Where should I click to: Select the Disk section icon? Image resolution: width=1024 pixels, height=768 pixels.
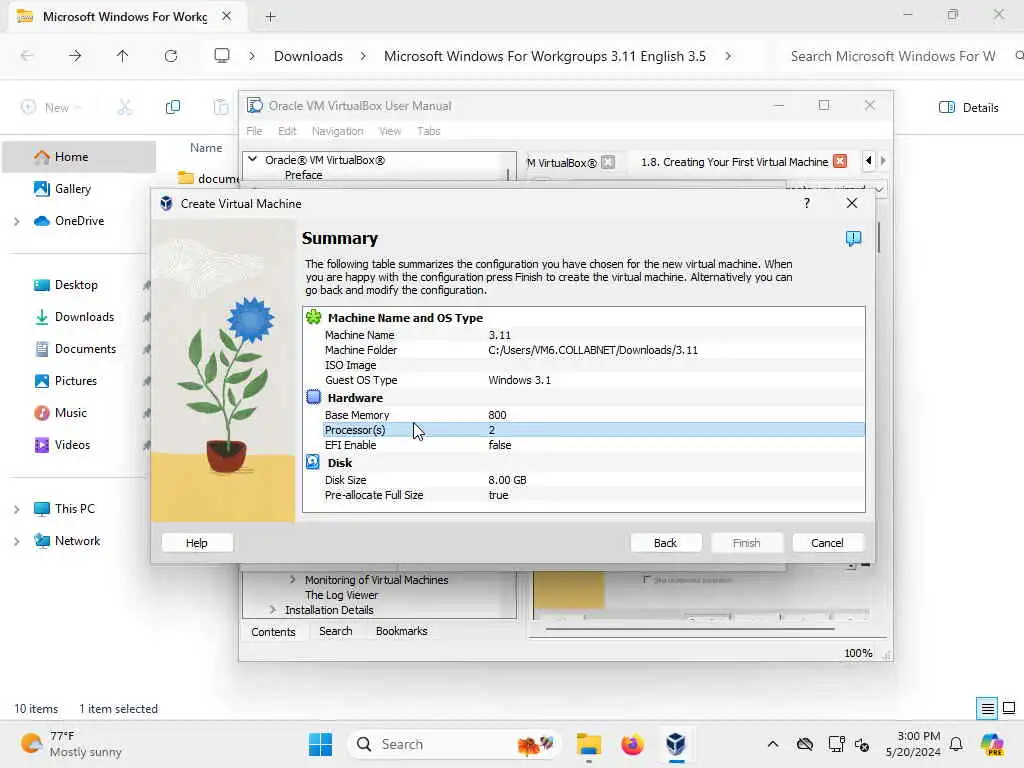click(313, 462)
